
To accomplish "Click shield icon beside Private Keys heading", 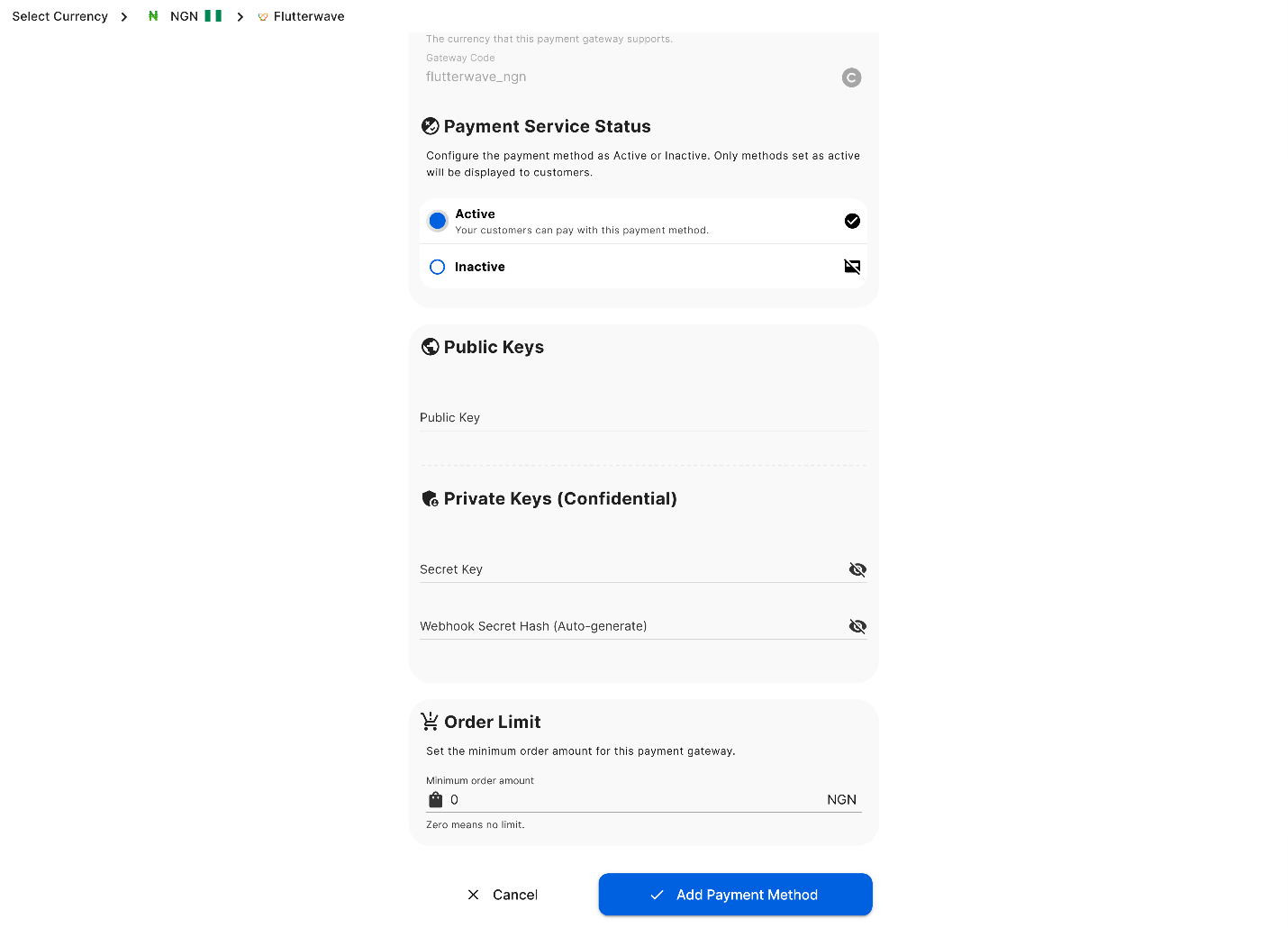I will 431,498.
